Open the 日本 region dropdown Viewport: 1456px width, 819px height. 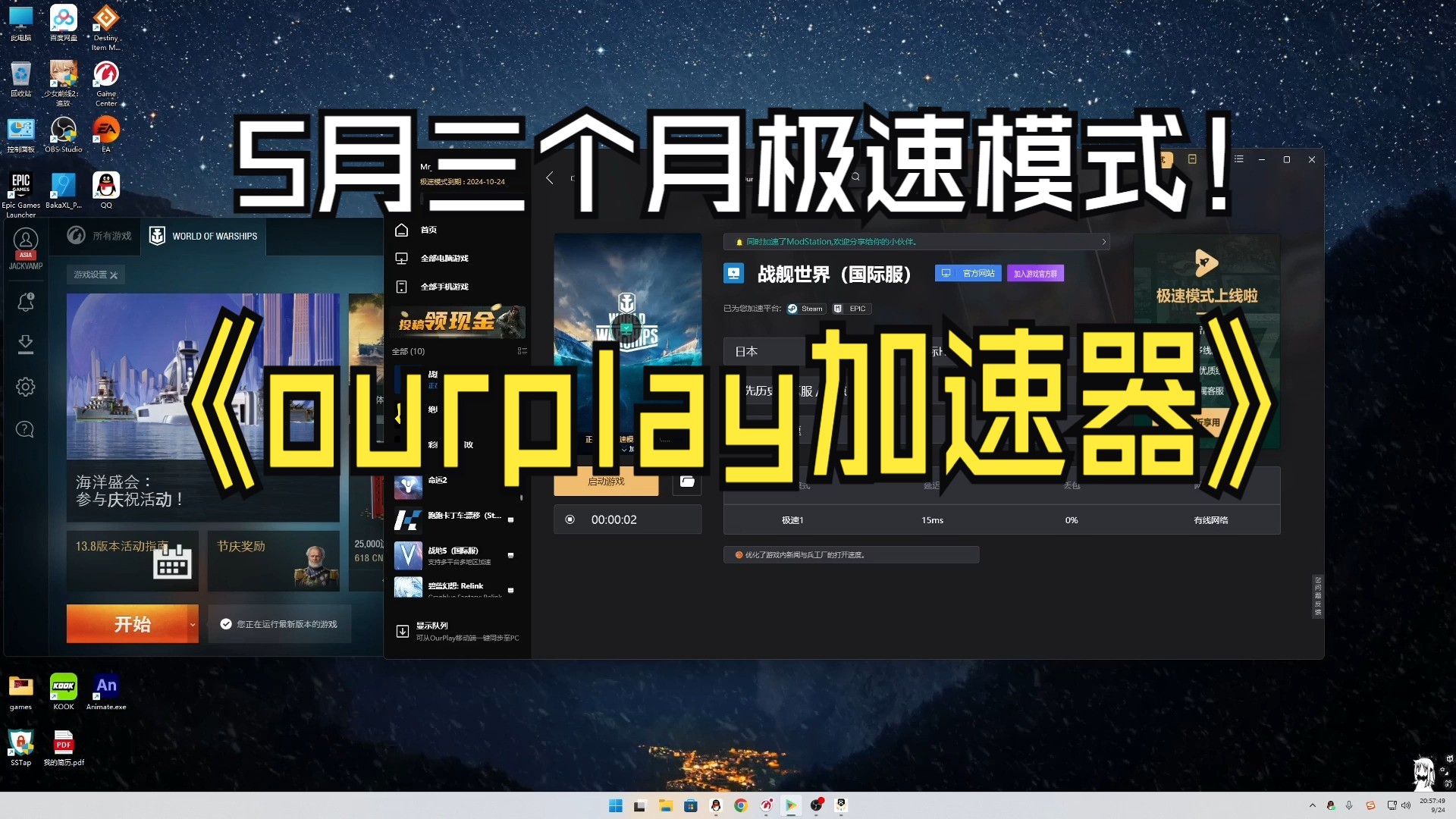[766, 351]
